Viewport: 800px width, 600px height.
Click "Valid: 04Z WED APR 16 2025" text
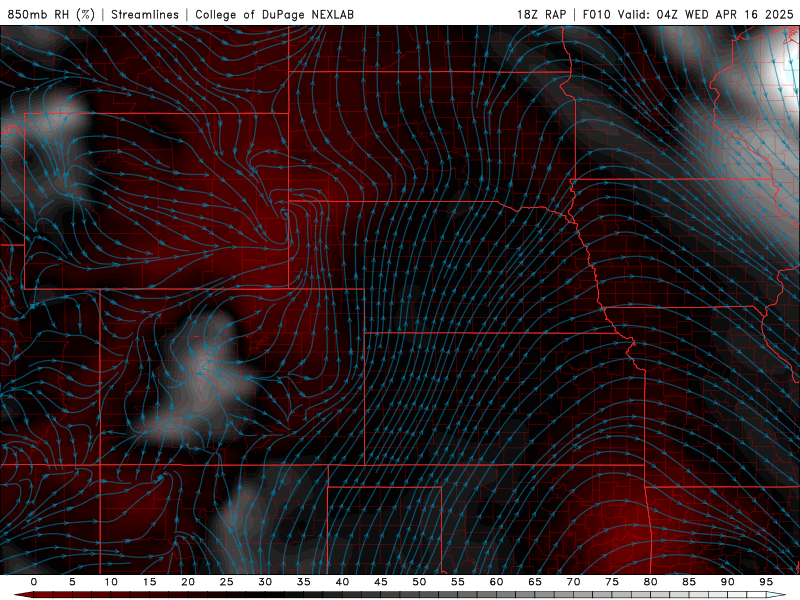point(706,14)
